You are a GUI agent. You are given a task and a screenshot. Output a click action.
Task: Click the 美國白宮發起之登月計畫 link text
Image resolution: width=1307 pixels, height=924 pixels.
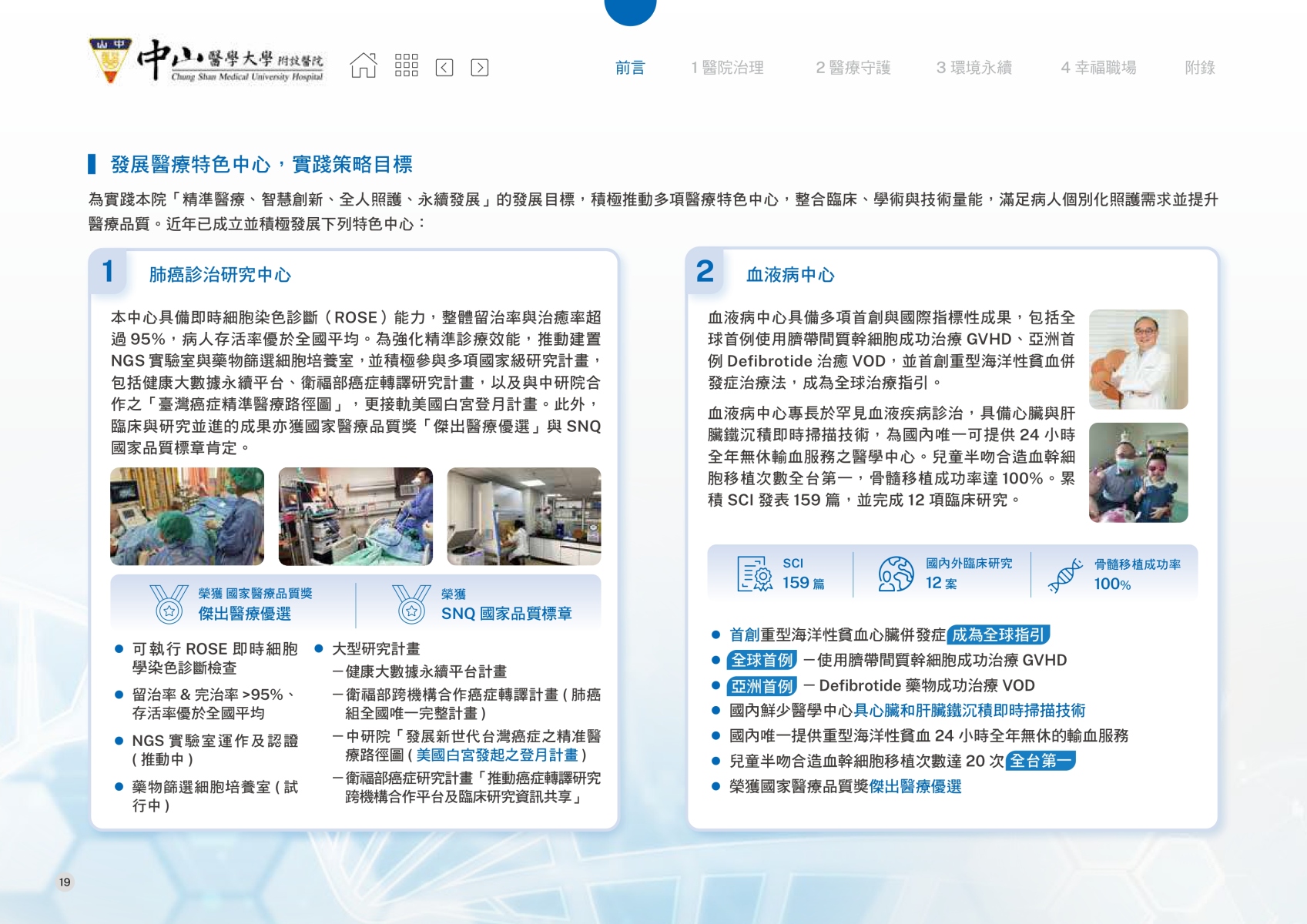497,755
